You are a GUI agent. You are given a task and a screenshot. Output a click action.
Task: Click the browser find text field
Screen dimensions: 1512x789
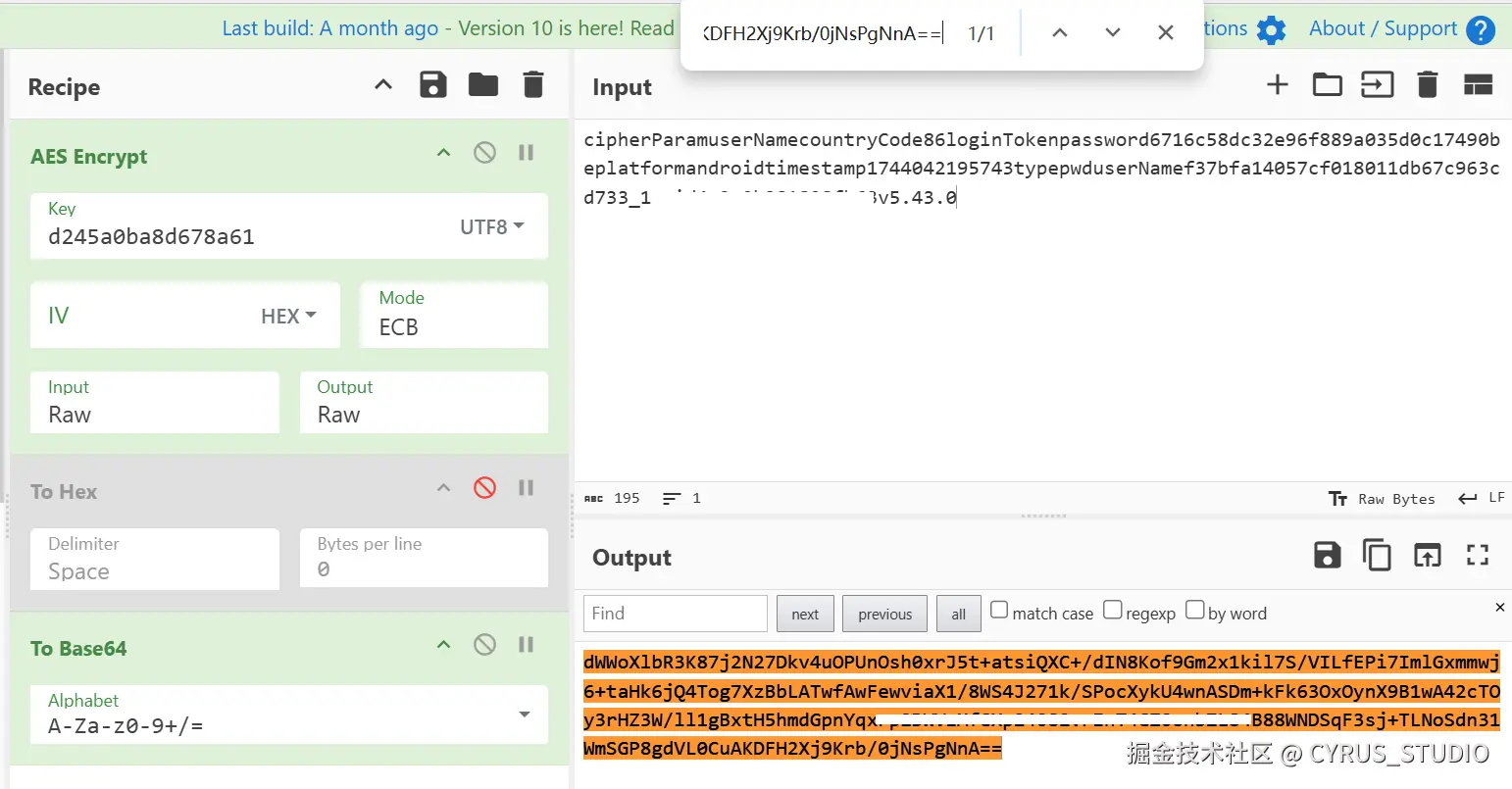pyautogui.click(x=822, y=33)
